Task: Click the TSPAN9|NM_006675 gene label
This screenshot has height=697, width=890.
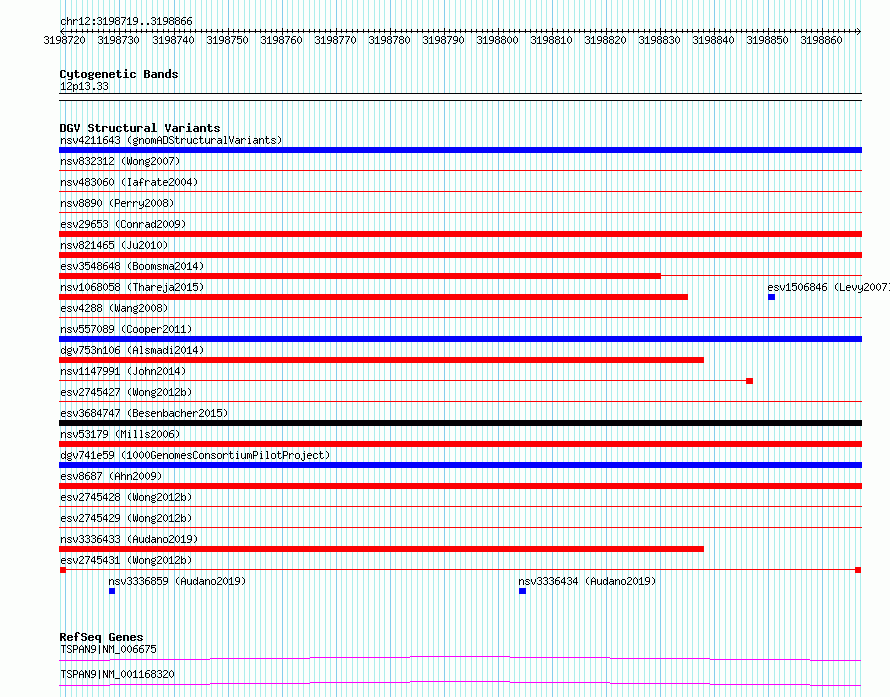Action: click(x=108, y=649)
